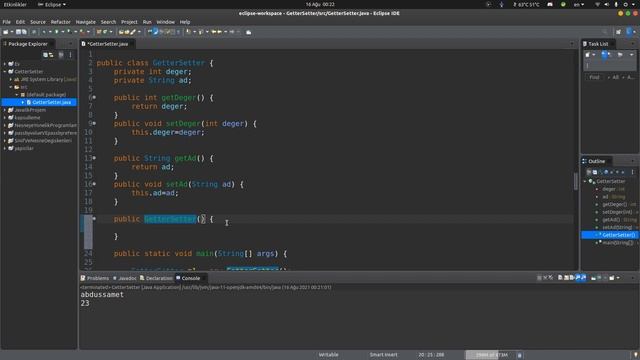
Task: Toggle Show Console on Standard Error change
Action: (583, 278)
